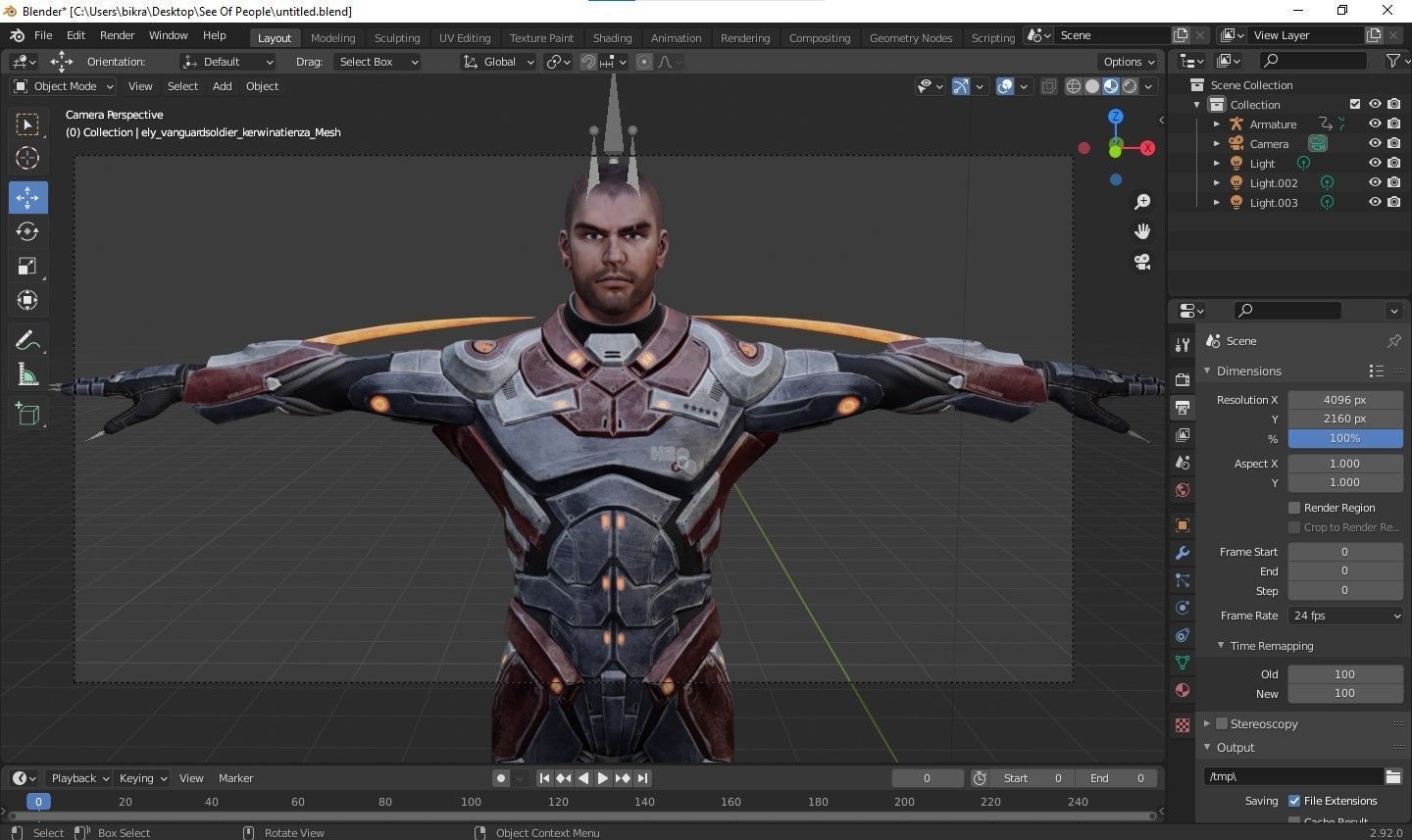This screenshot has height=840, width=1412.
Task: Open the Texture properties tab
Action: [1183, 725]
